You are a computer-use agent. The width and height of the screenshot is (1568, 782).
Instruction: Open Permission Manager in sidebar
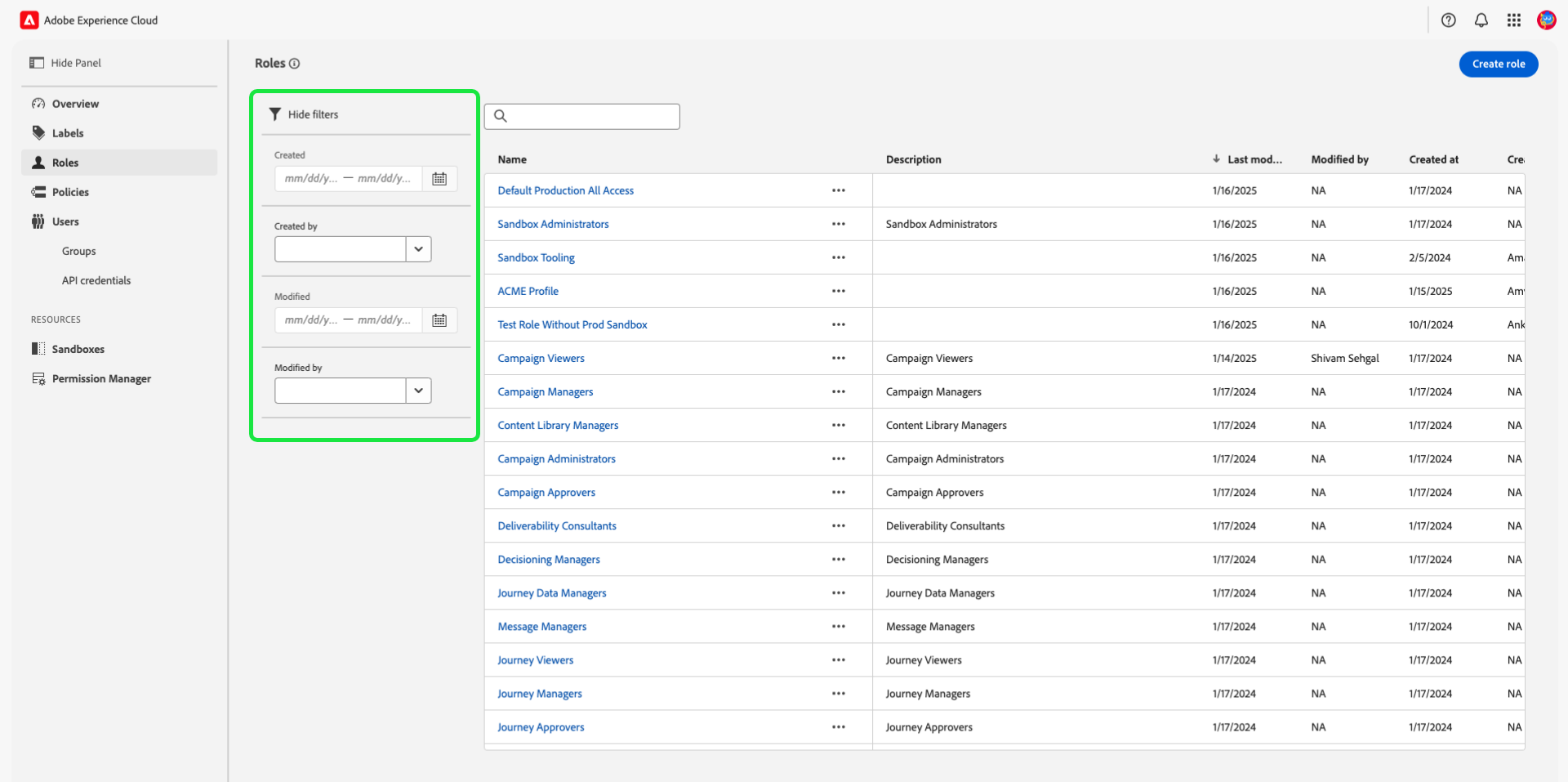pos(119,378)
